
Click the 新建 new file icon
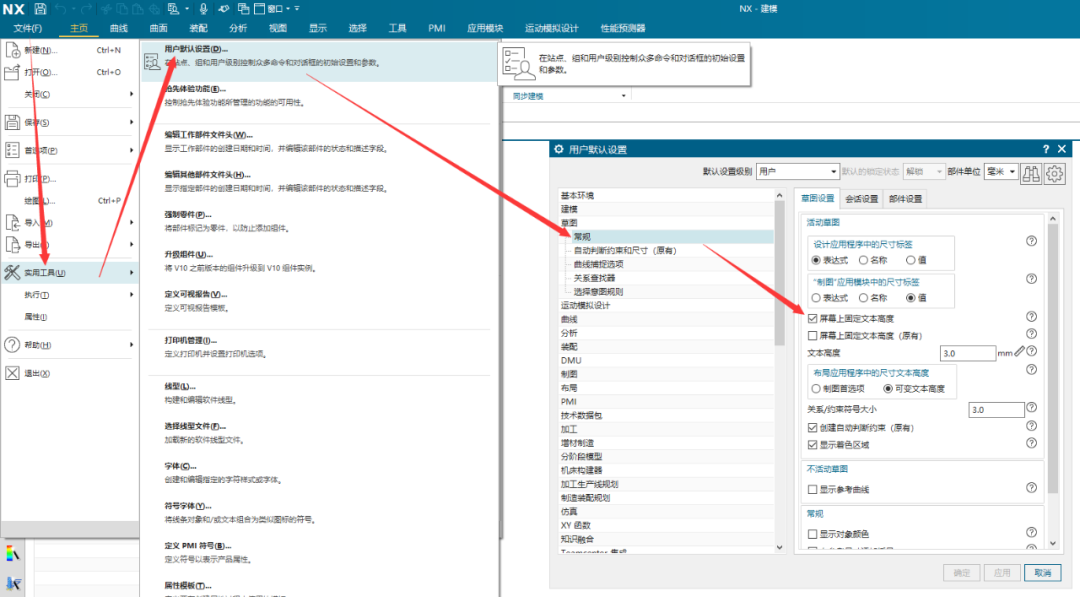pos(13,49)
